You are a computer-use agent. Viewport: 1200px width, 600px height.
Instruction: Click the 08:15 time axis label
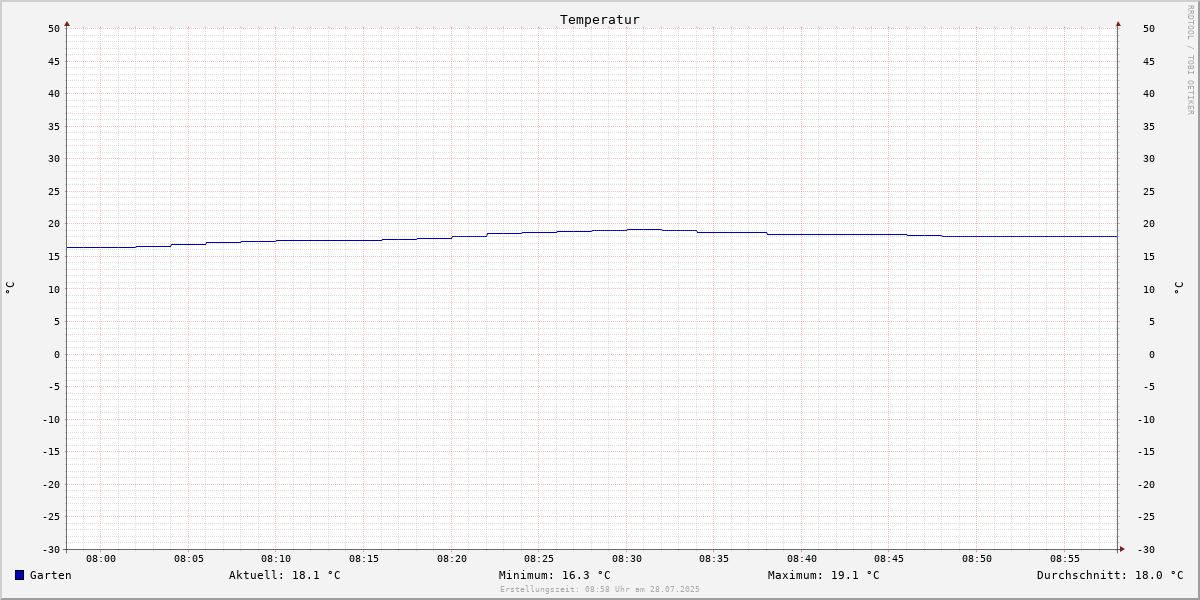pyautogui.click(x=364, y=559)
